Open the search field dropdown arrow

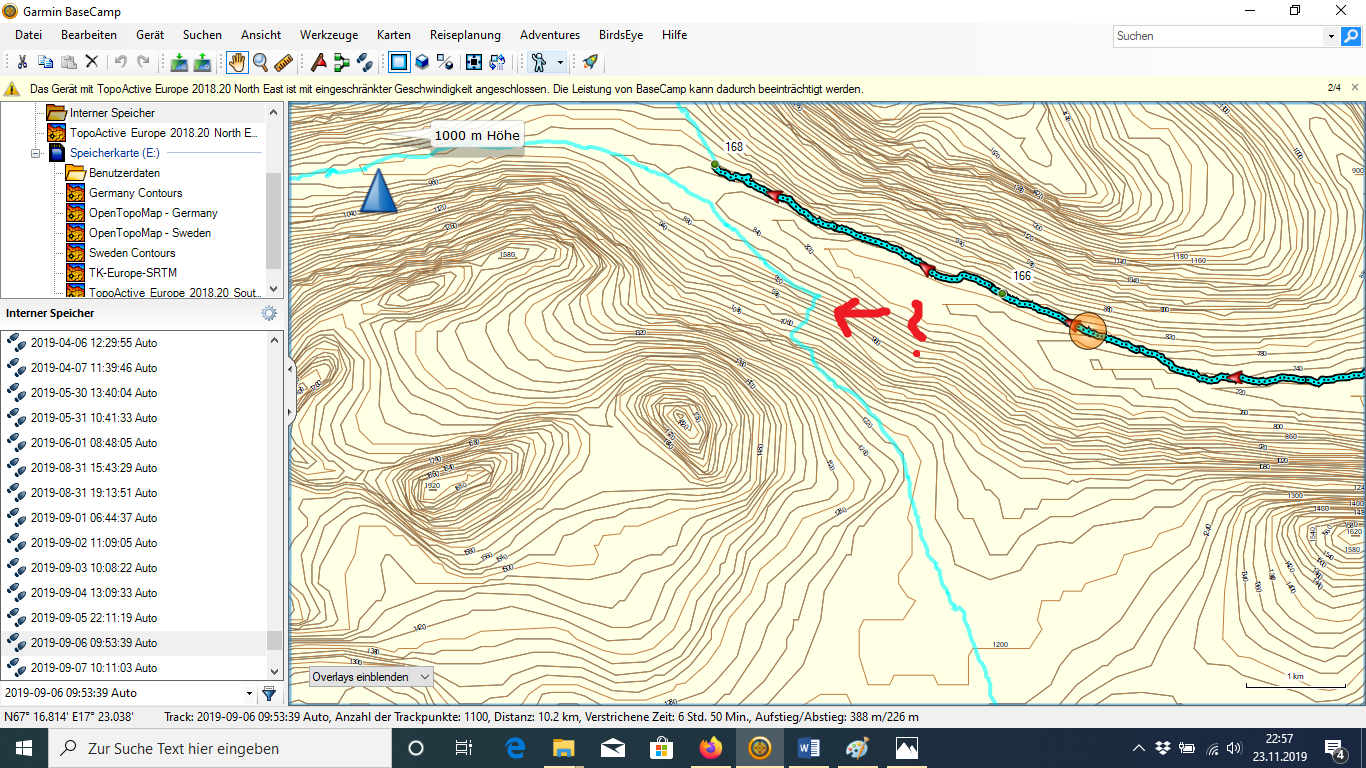pos(1331,36)
